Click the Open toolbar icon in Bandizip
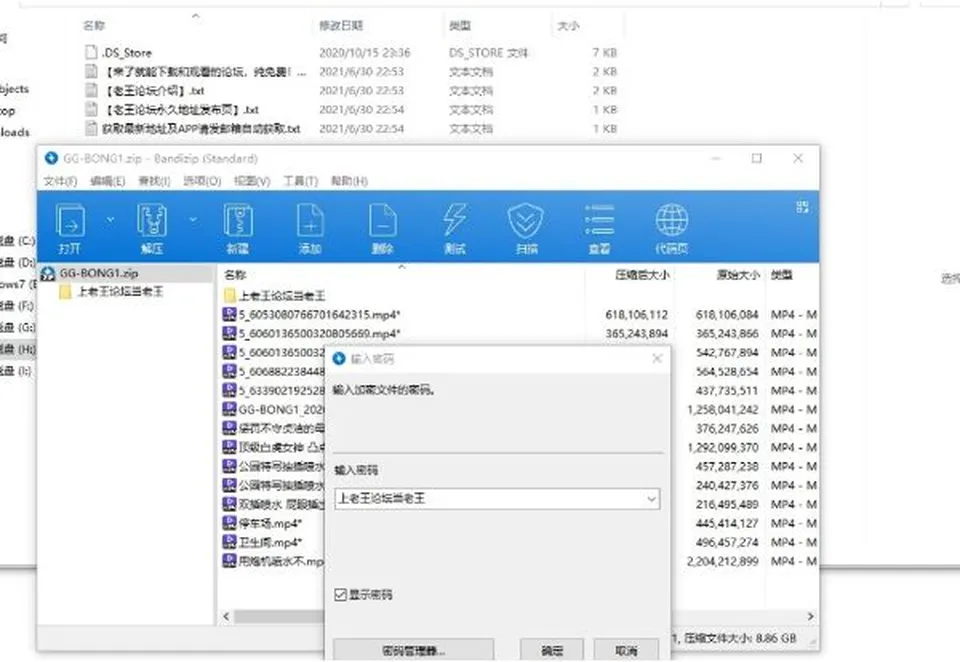 [x=70, y=228]
